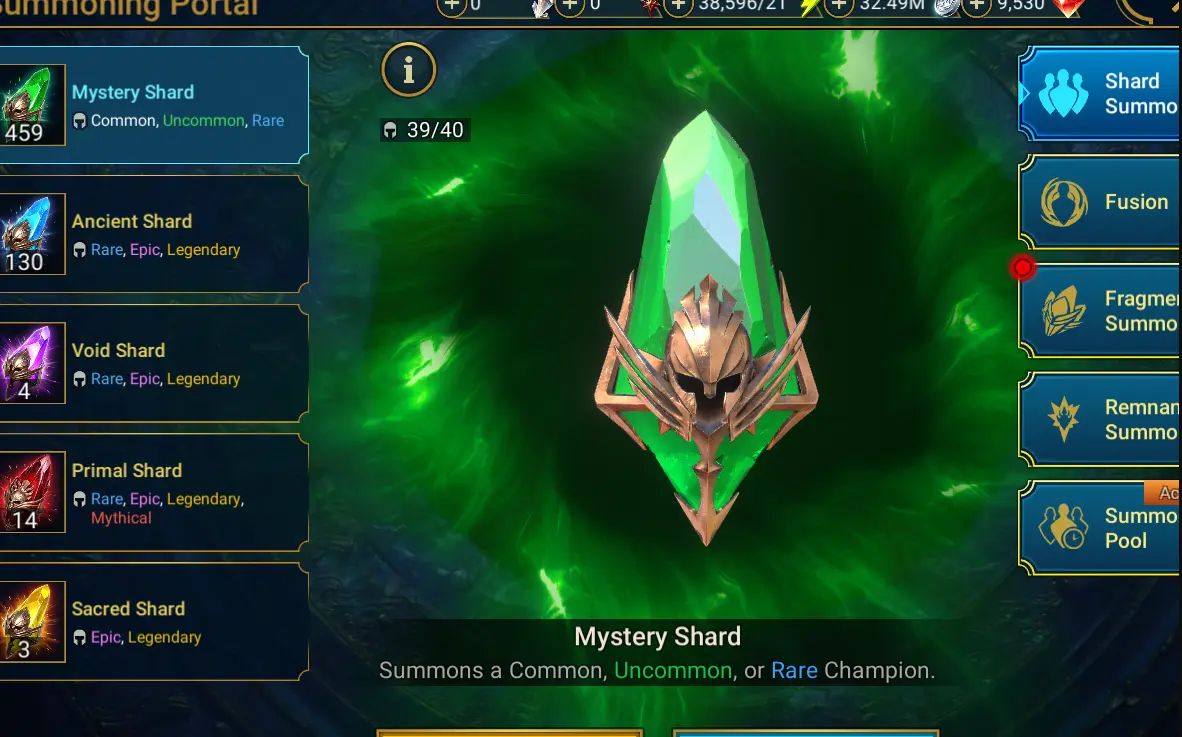The height and width of the screenshot is (737, 1182).
Task: Add silver using plus beside 32.49M
Action: click(x=838, y=6)
